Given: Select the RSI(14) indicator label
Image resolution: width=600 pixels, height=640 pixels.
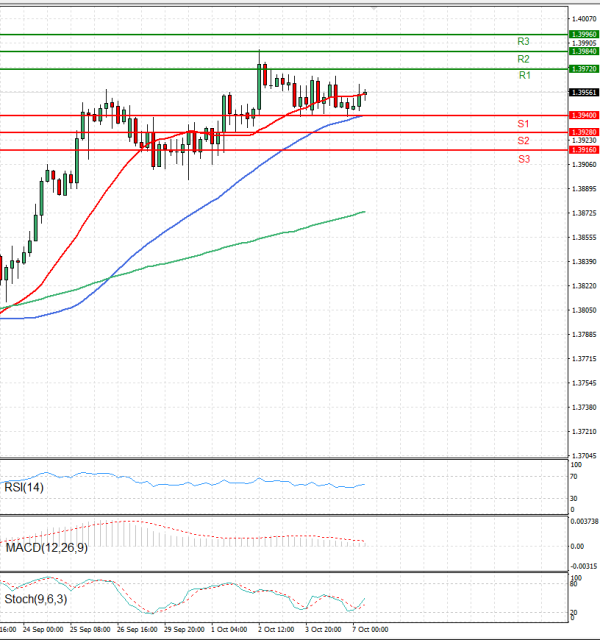Looking at the screenshot, I should [24, 487].
